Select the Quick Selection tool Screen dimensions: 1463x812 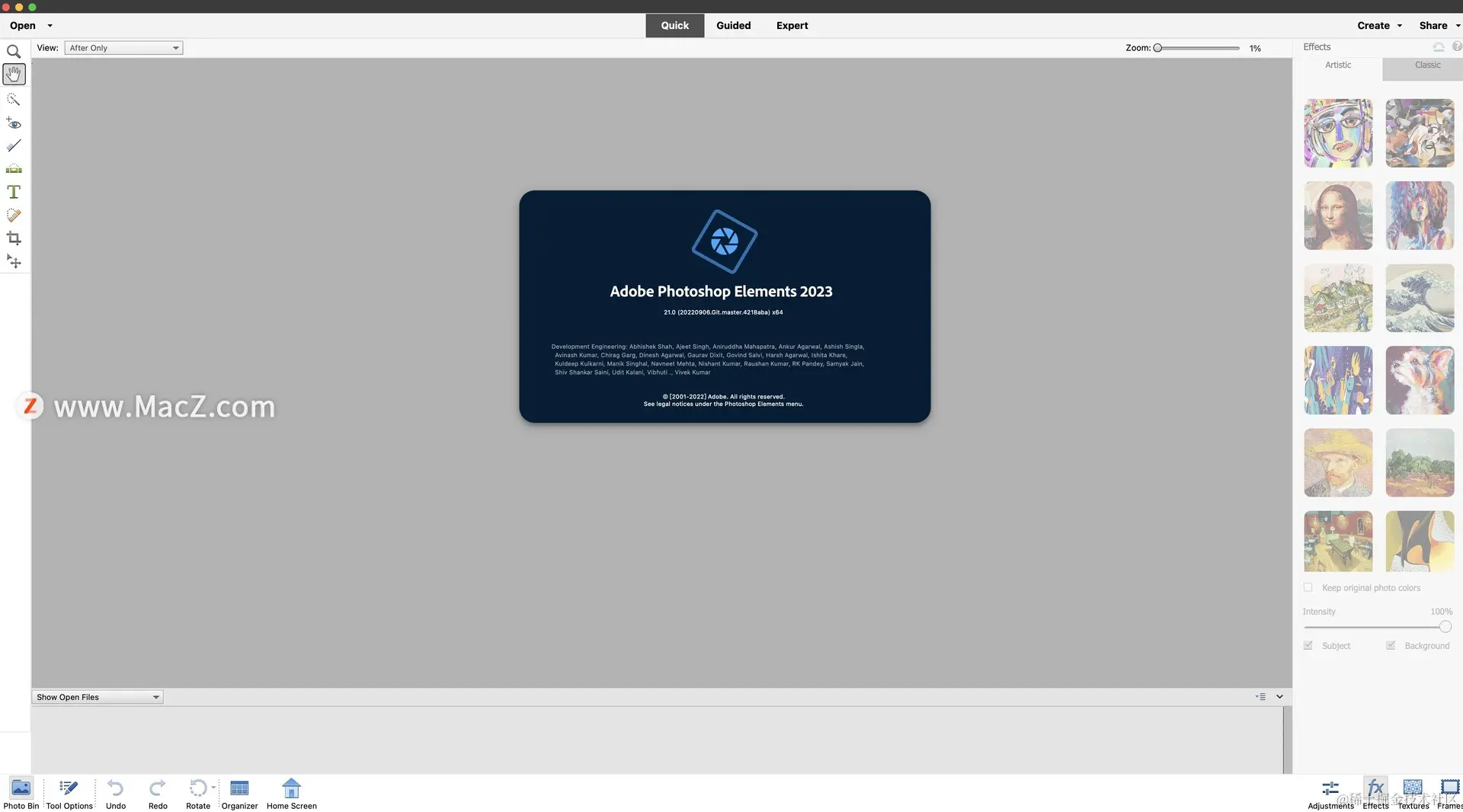click(14, 100)
